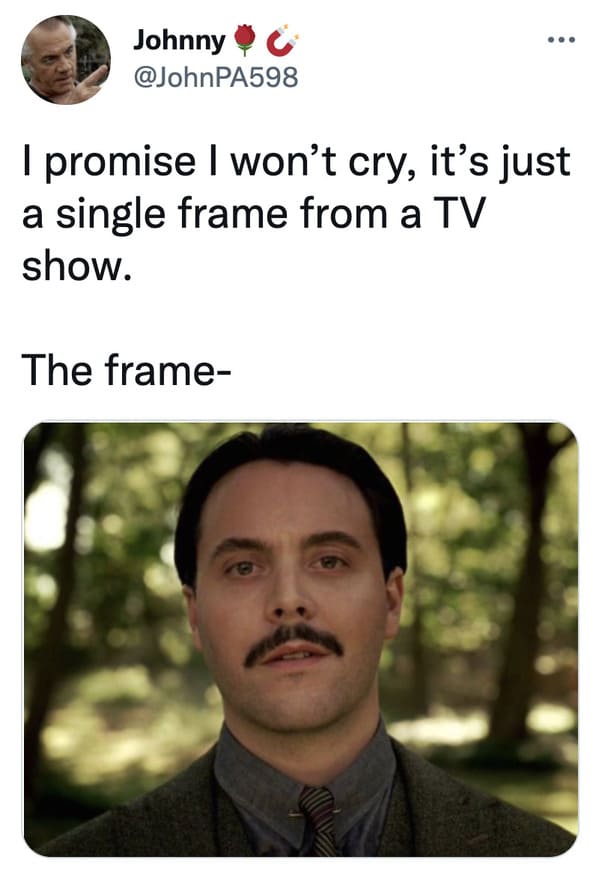Click the striped tie in the photo

319,820
